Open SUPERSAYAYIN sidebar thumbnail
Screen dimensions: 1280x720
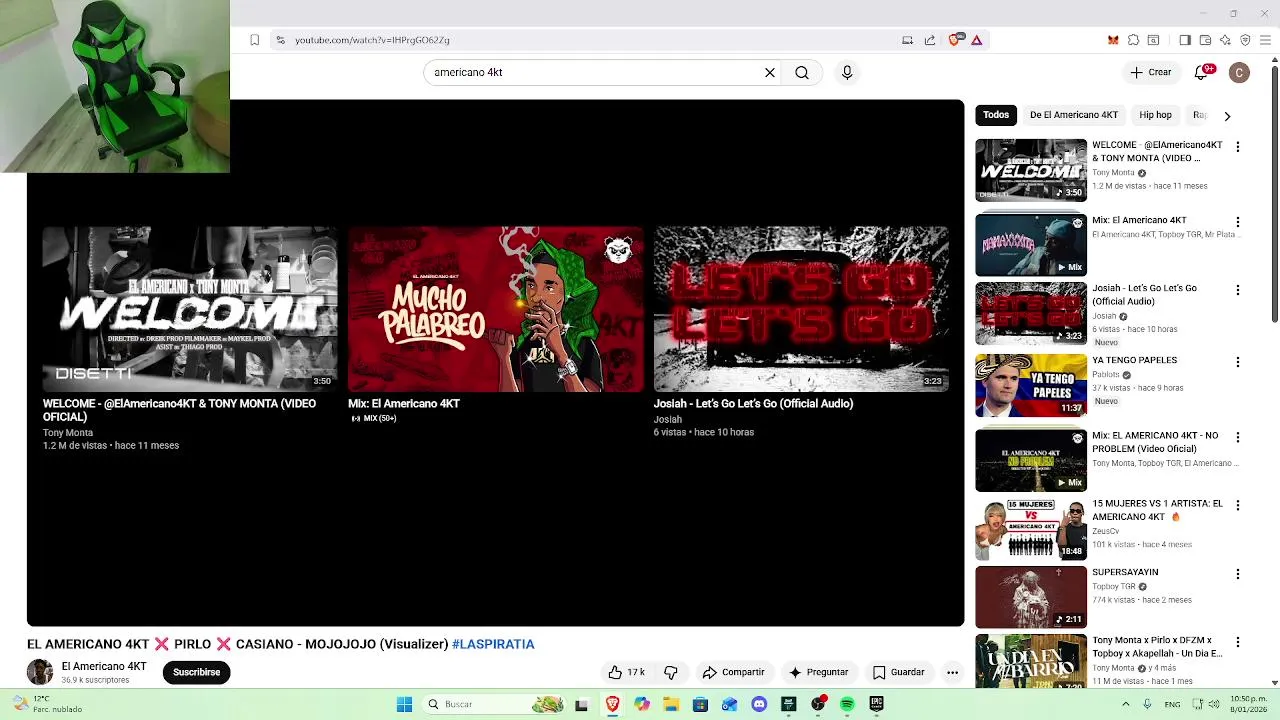click(x=1031, y=597)
